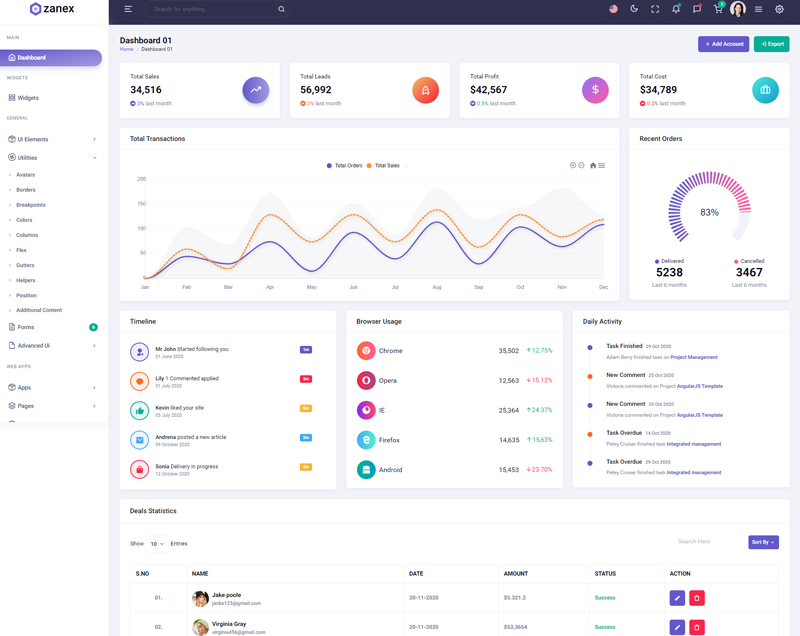
Task: Enter fullscreen mode from the header
Action: pos(655,9)
